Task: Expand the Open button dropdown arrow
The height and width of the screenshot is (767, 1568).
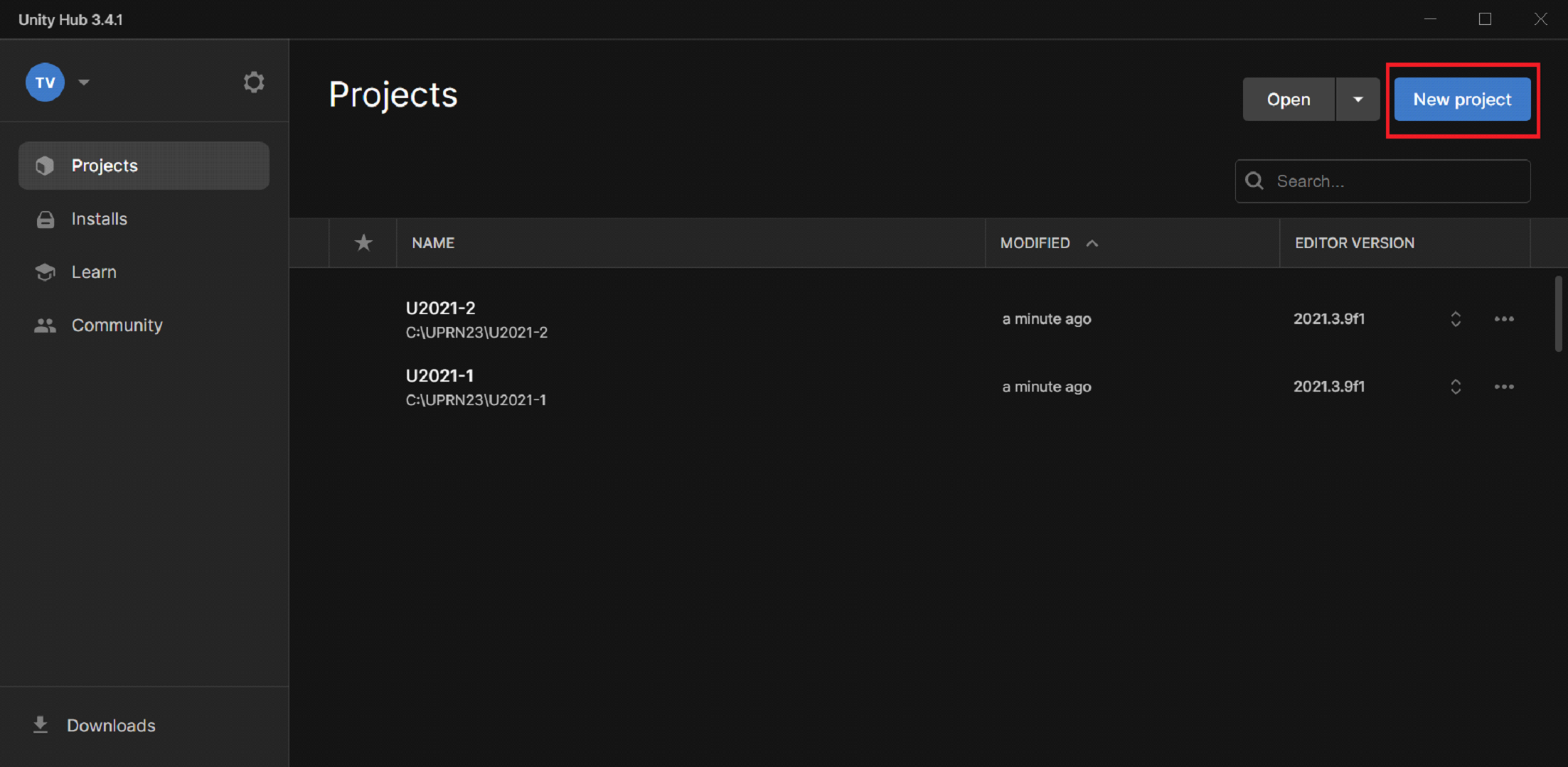Action: pyautogui.click(x=1358, y=100)
